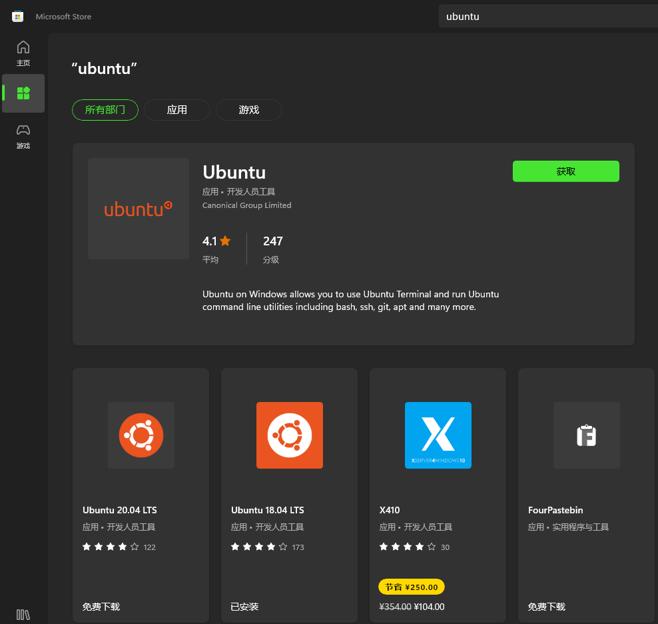Click the X410 app icon
This screenshot has width=658, height=624.
(x=438, y=435)
